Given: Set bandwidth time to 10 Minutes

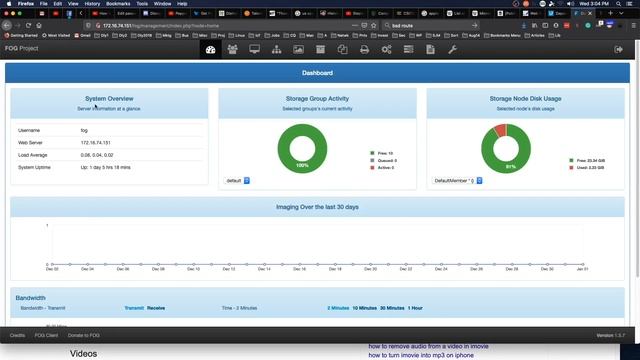Looking at the screenshot, I should click(364, 308).
